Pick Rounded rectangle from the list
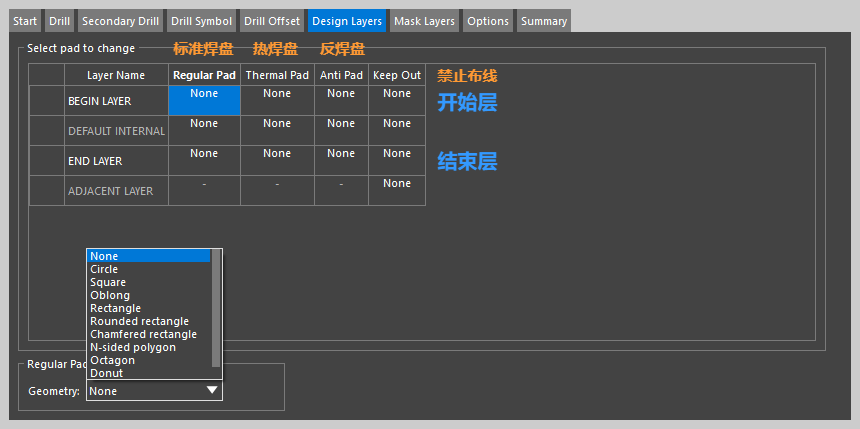 (x=139, y=321)
